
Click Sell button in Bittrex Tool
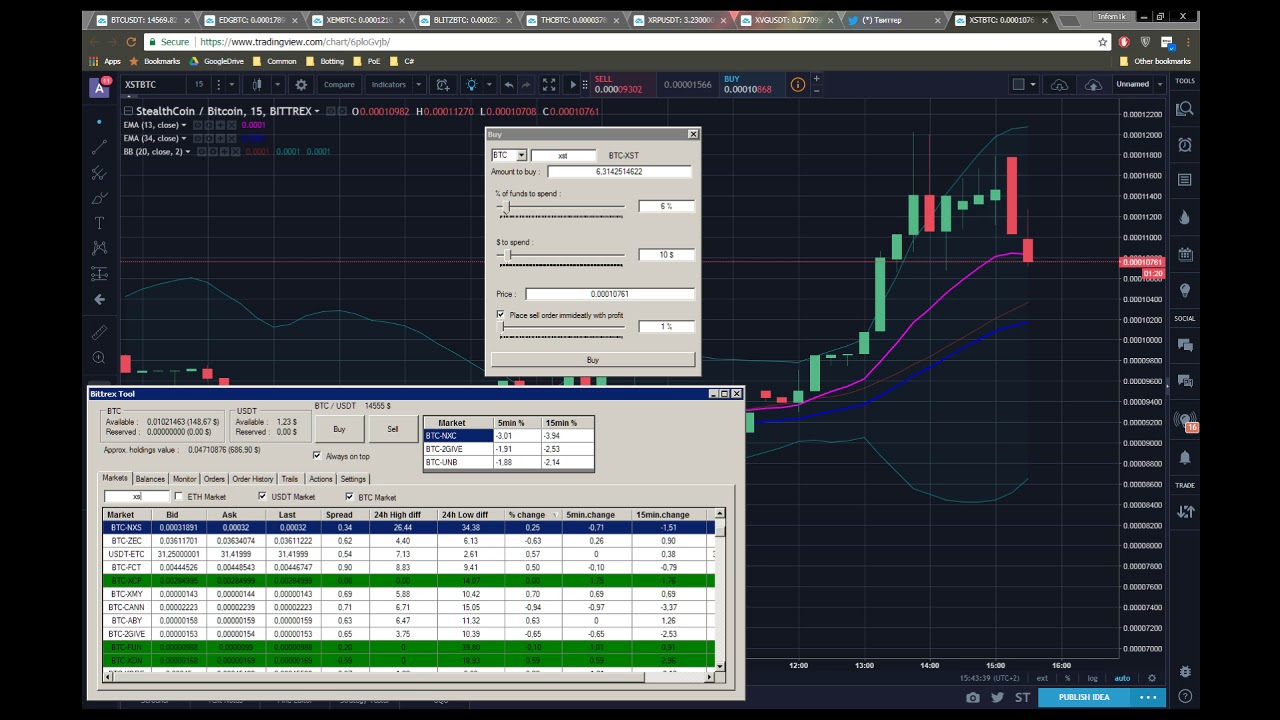pos(392,429)
